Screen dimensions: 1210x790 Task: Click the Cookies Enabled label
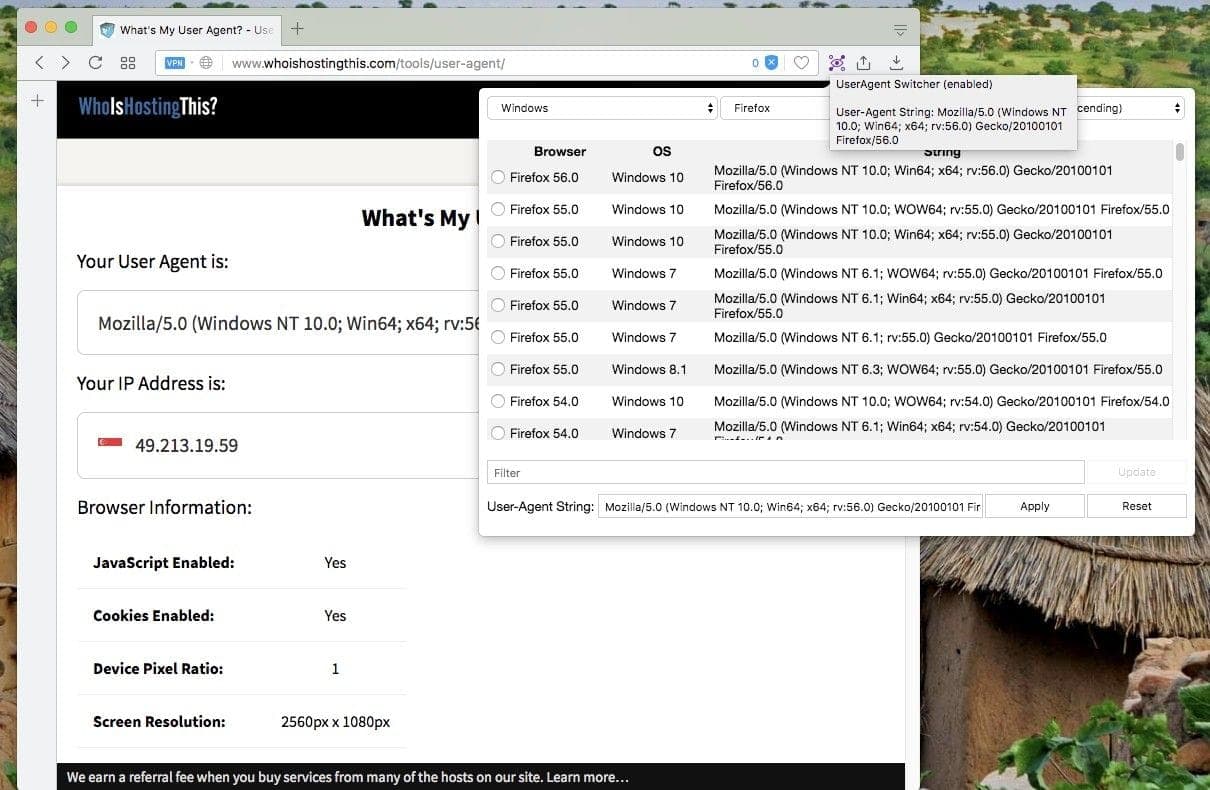[153, 616]
